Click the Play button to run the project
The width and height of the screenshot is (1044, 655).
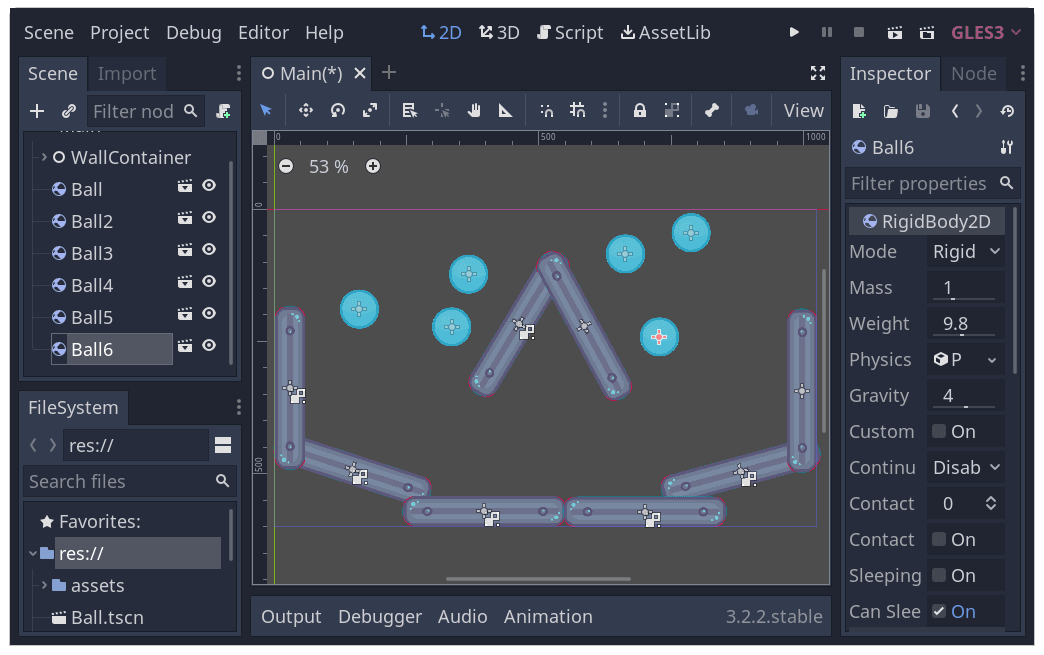click(x=794, y=31)
